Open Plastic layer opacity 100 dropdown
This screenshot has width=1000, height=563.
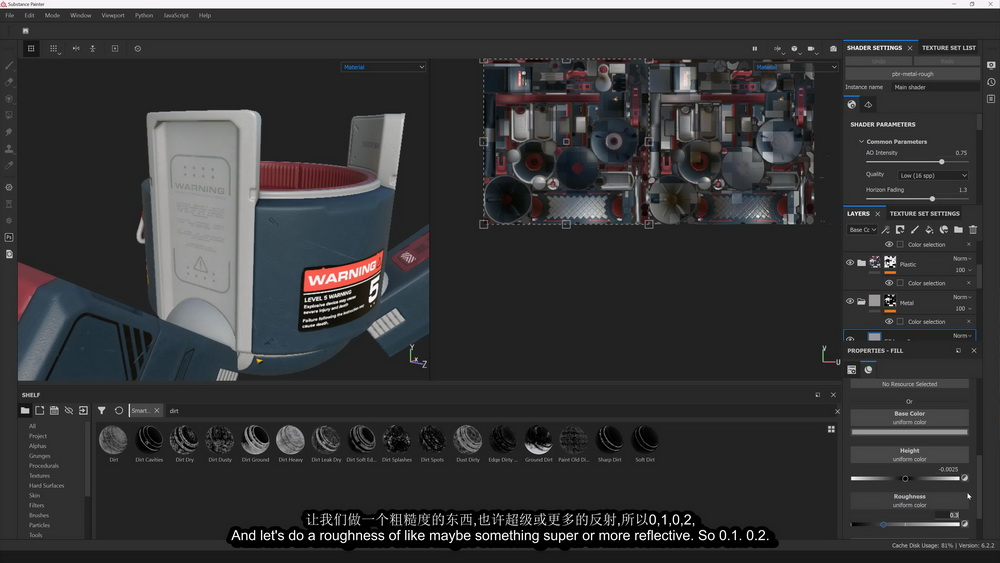click(963, 270)
